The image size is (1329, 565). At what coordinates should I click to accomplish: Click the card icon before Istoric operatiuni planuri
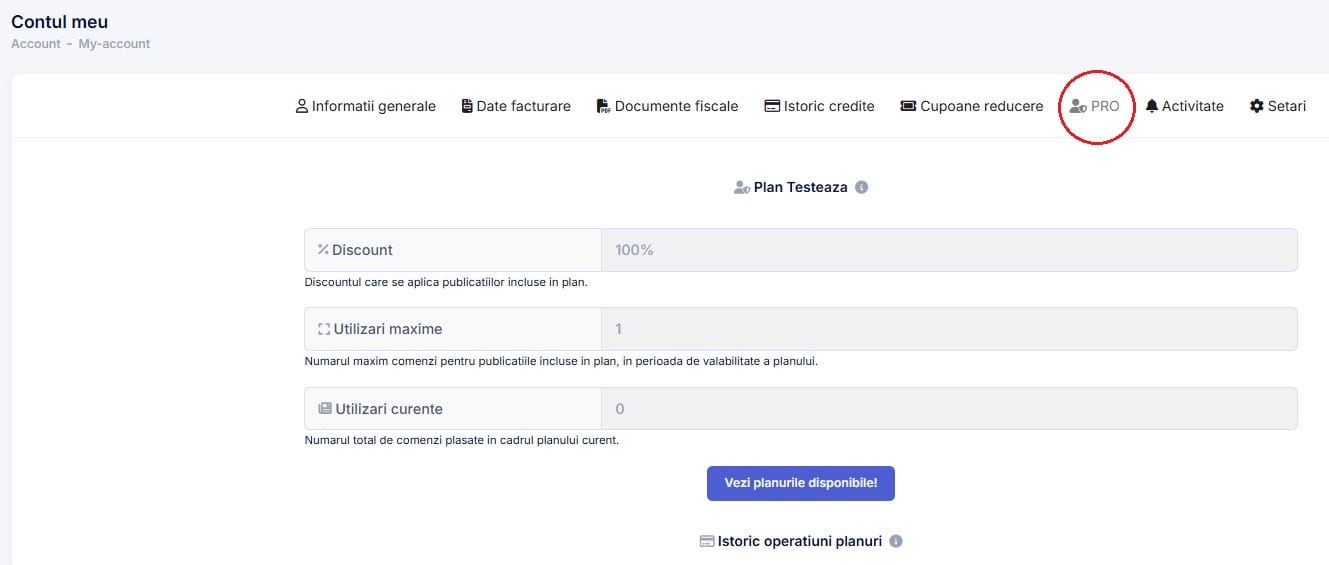point(707,541)
